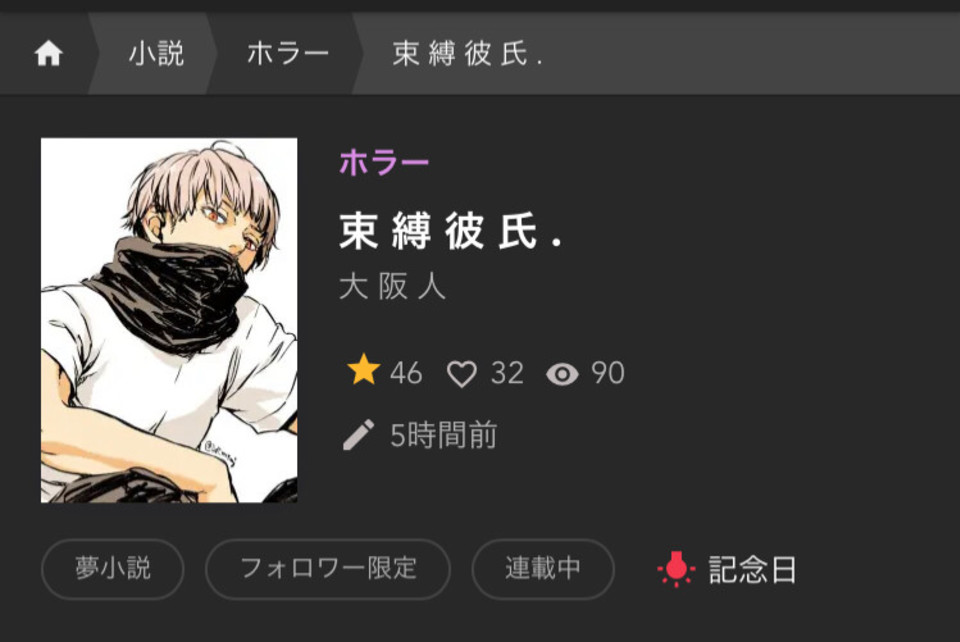The width and height of the screenshot is (960, 642).
Task: Go to home via house icon
Action: tap(48, 53)
